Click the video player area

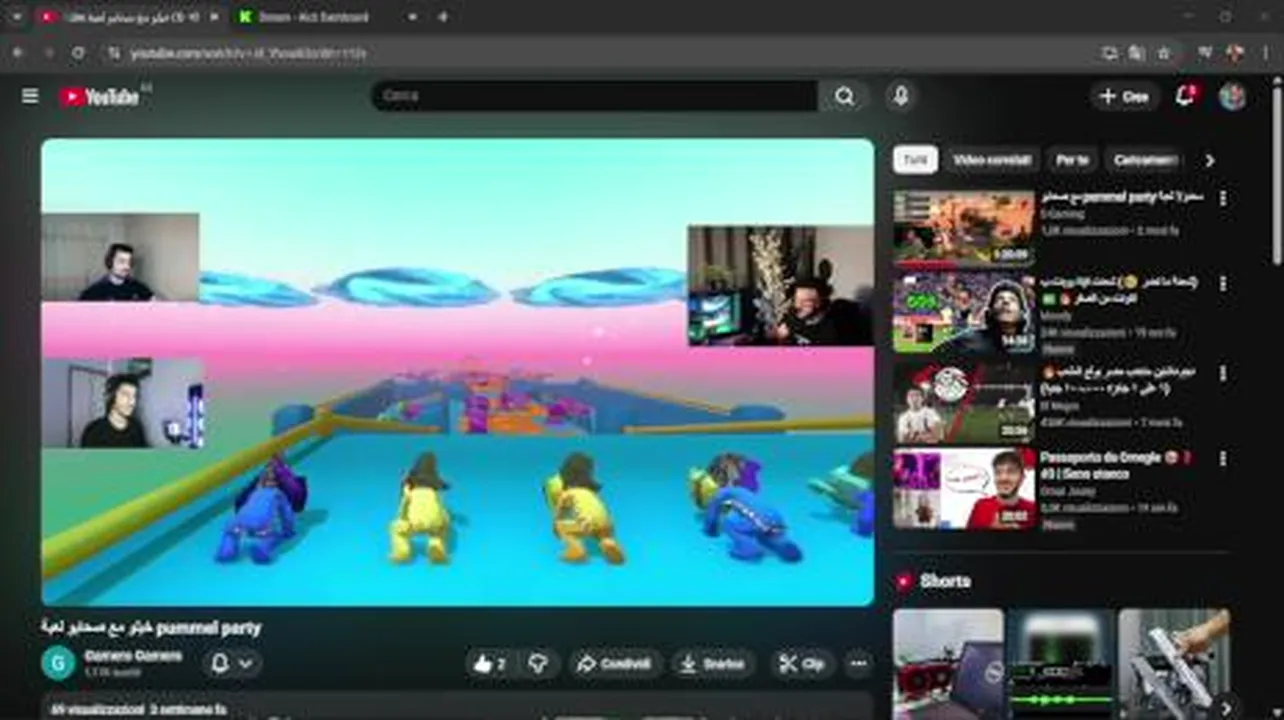point(457,372)
